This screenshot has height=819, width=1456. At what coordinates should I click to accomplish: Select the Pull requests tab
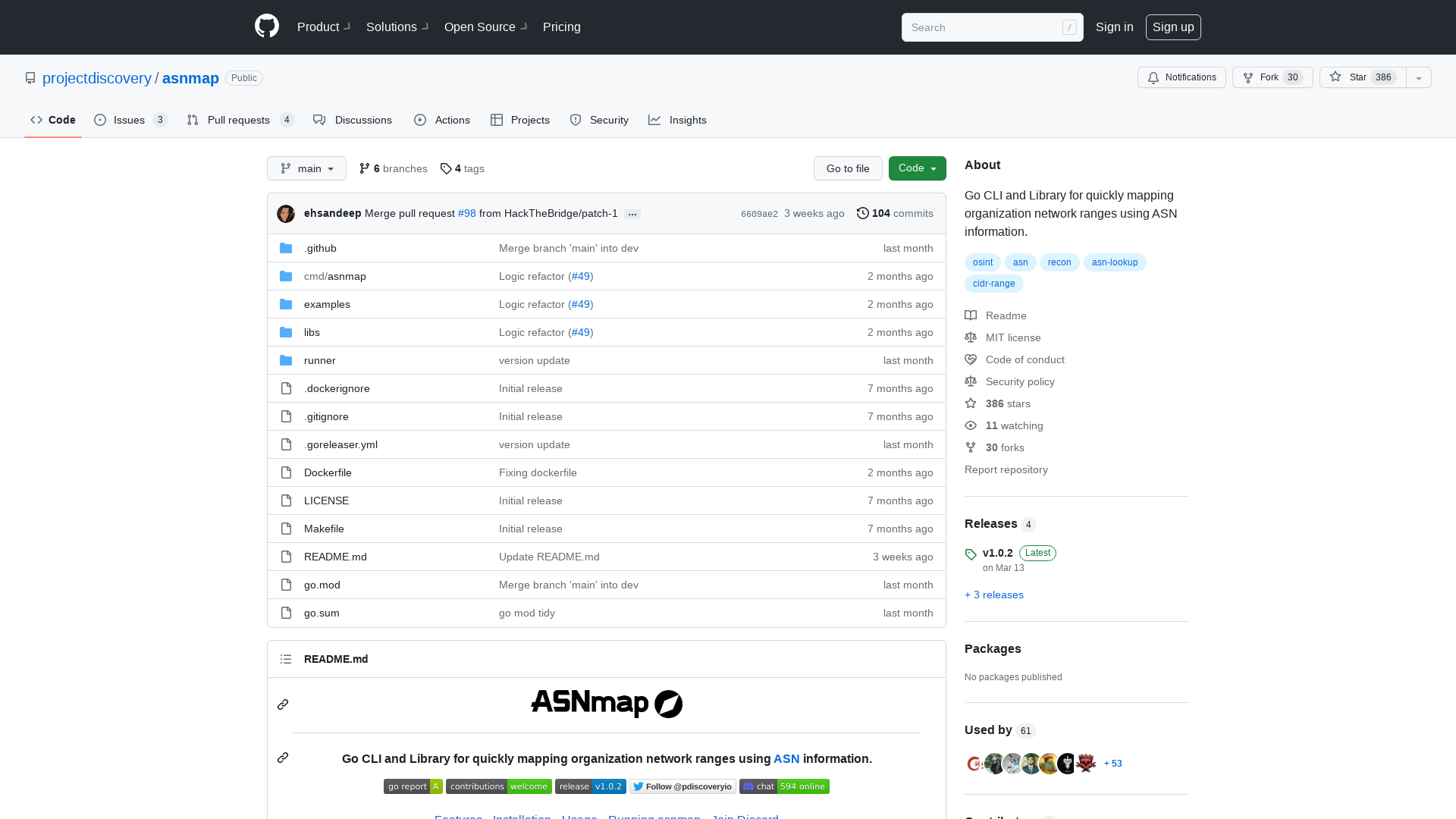(x=239, y=120)
